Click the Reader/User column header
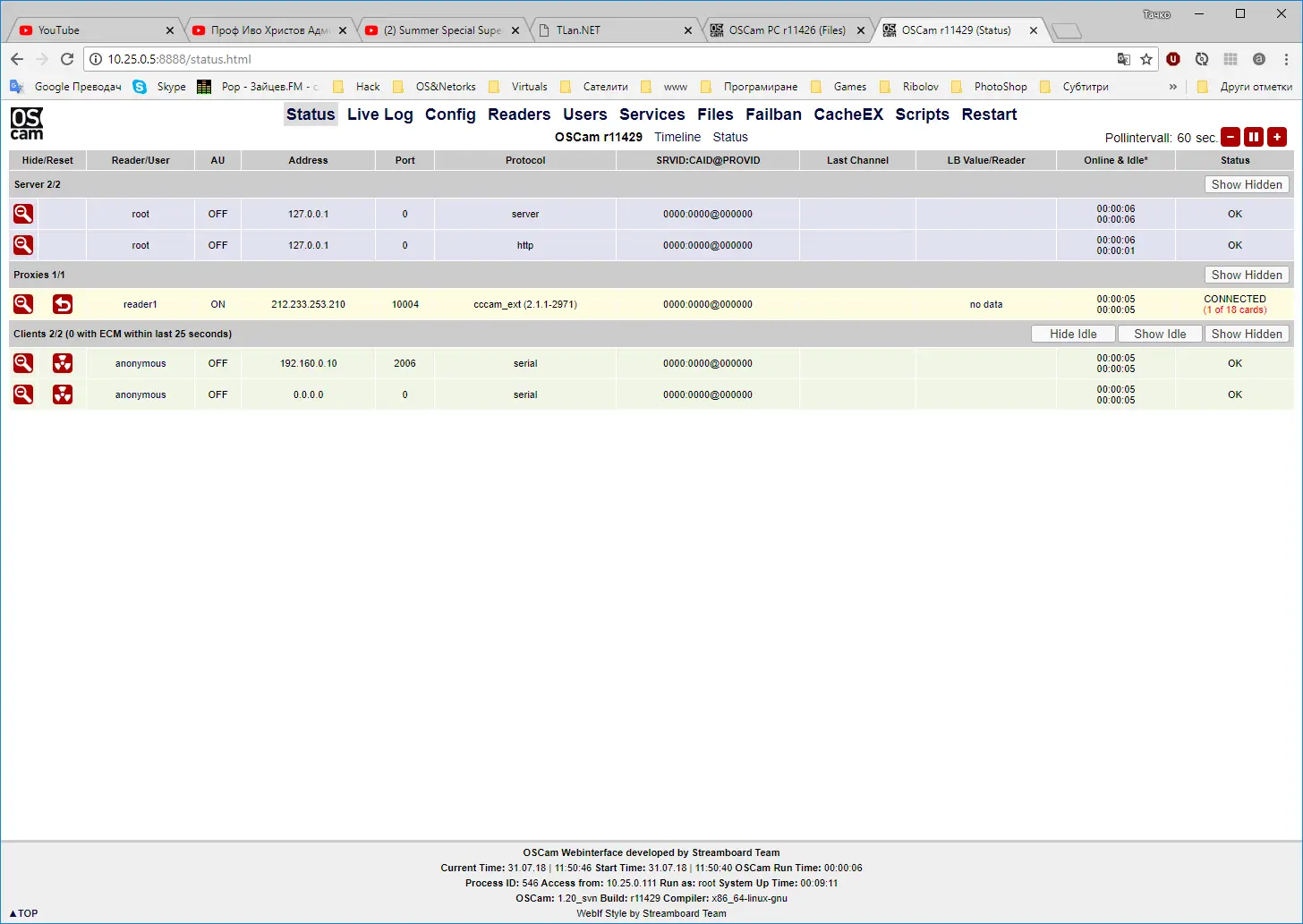 141,160
